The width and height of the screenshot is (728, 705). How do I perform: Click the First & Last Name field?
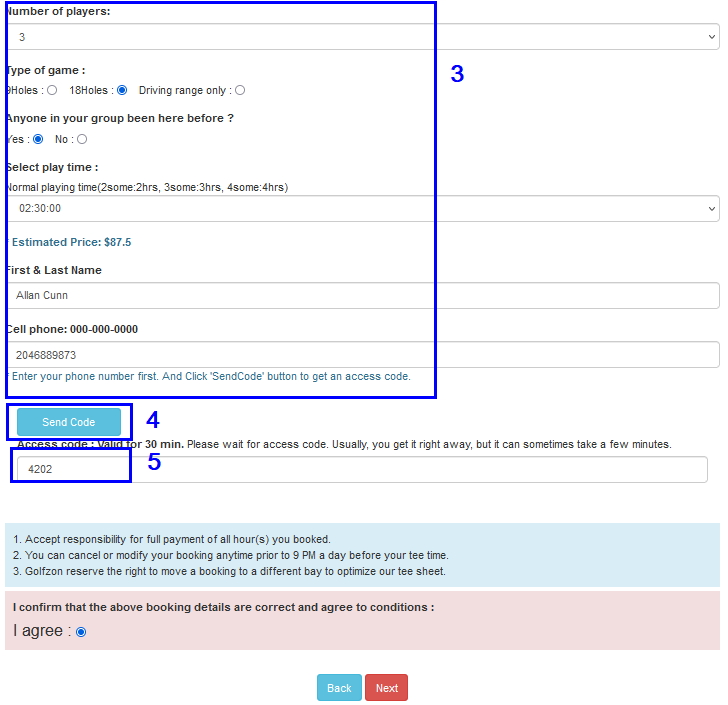pos(363,295)
